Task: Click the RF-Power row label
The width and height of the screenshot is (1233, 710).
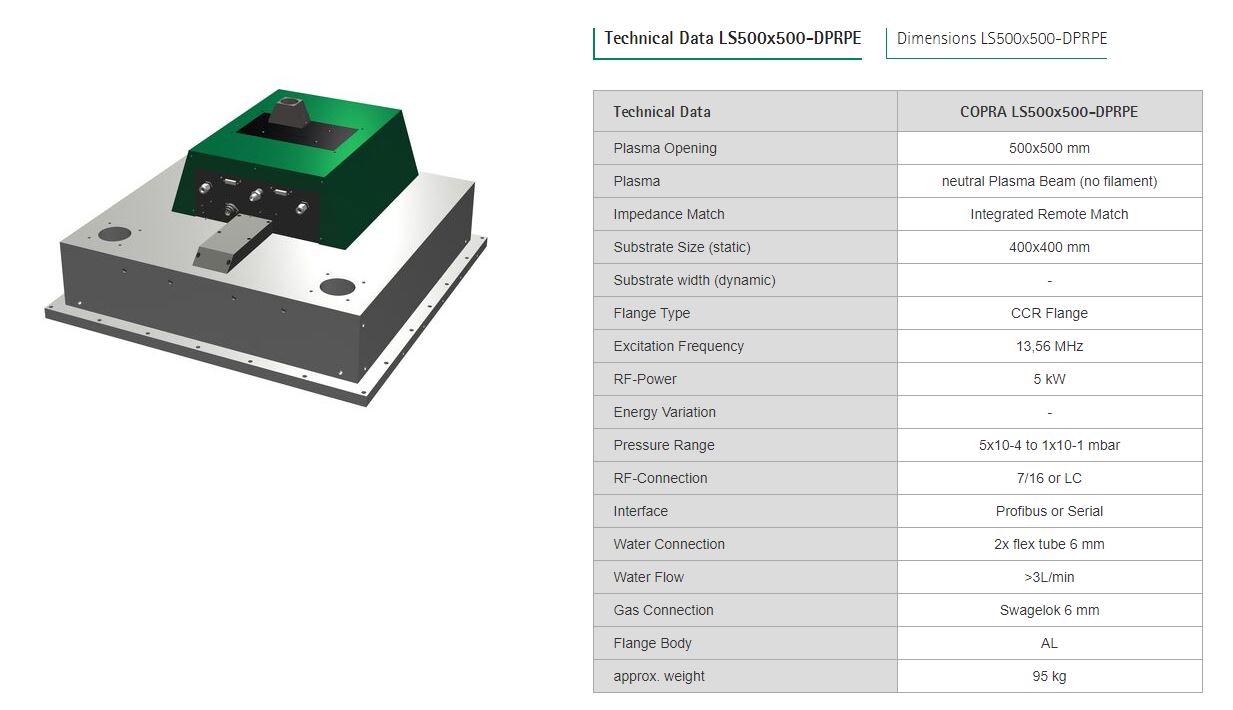Action: pyautogui.click(x=645, y=379)
